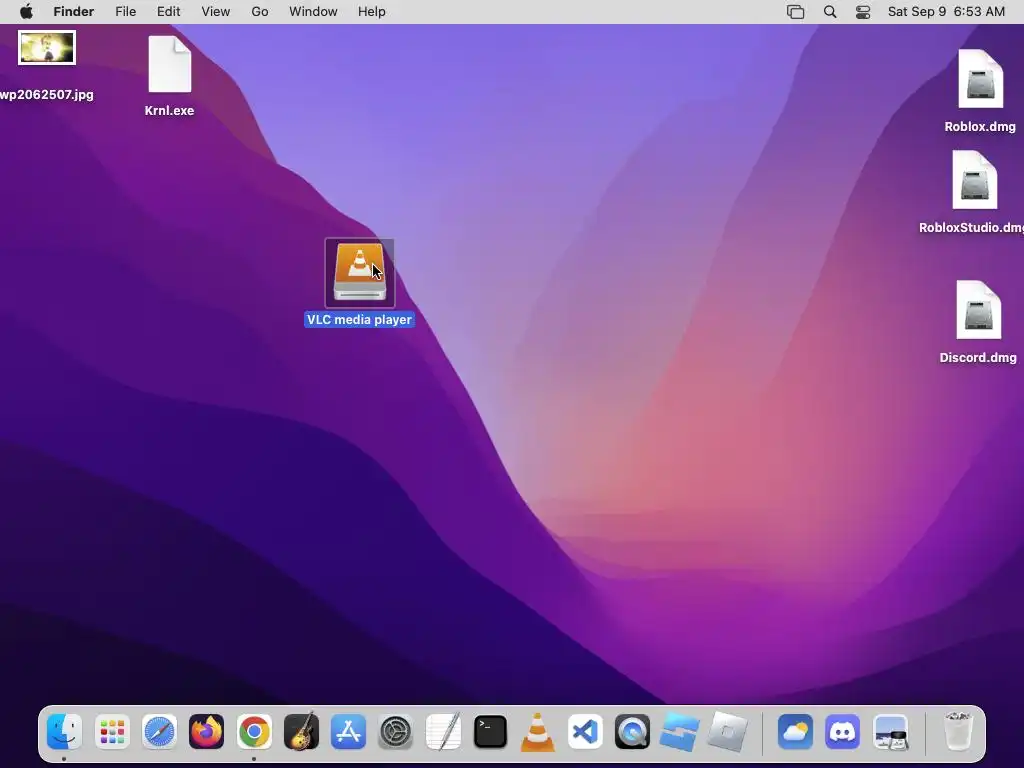Image resolution: width=1024 pixels, height=768 pixels.
Task: Open the Edit menu
Action: pos(168,12)
